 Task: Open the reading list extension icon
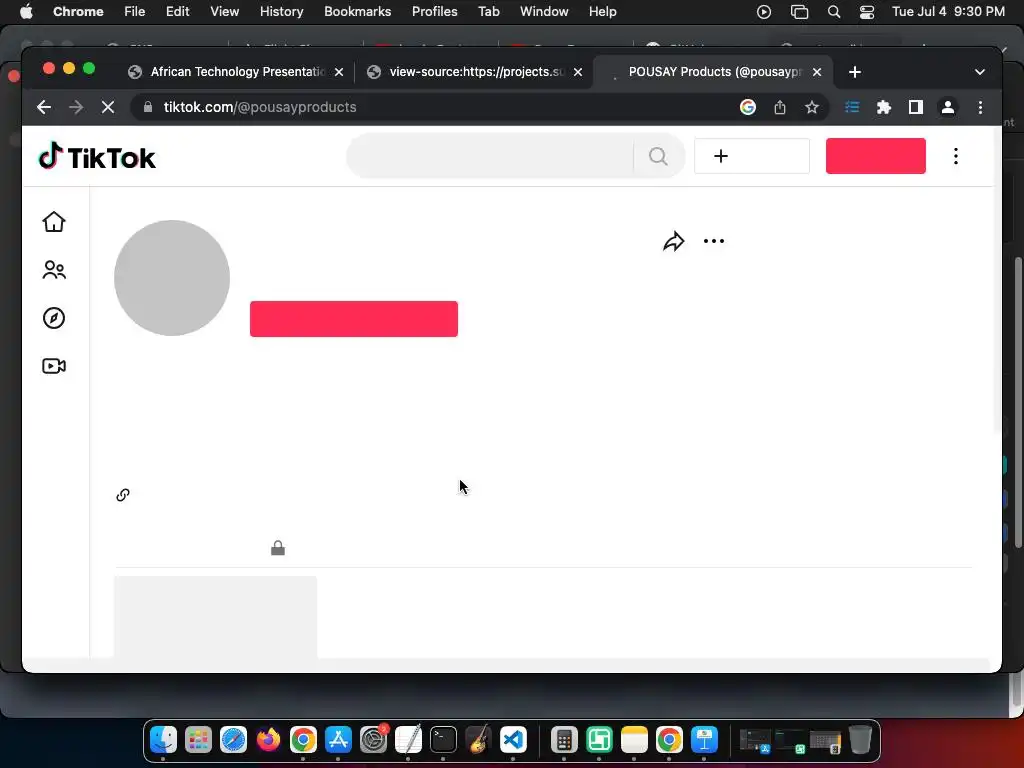pyautogui.click(x=852, y=107)
